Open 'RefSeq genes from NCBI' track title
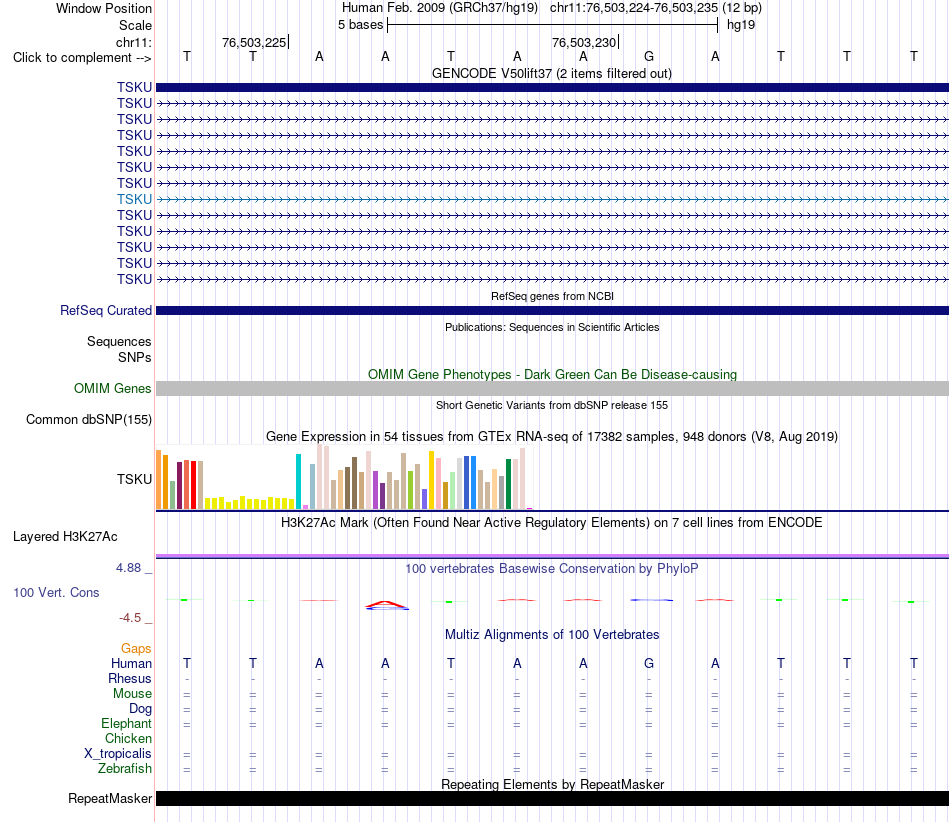This screenshot has width=950, height=822. click(552, 296)
